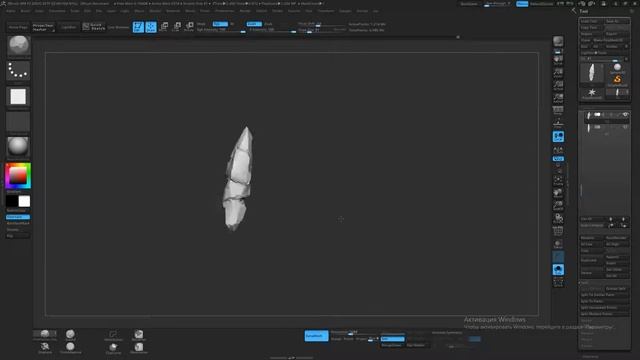This screenshot has height=360, width=640.
Task: Select the second subtool row
Action: pos(606,129)
